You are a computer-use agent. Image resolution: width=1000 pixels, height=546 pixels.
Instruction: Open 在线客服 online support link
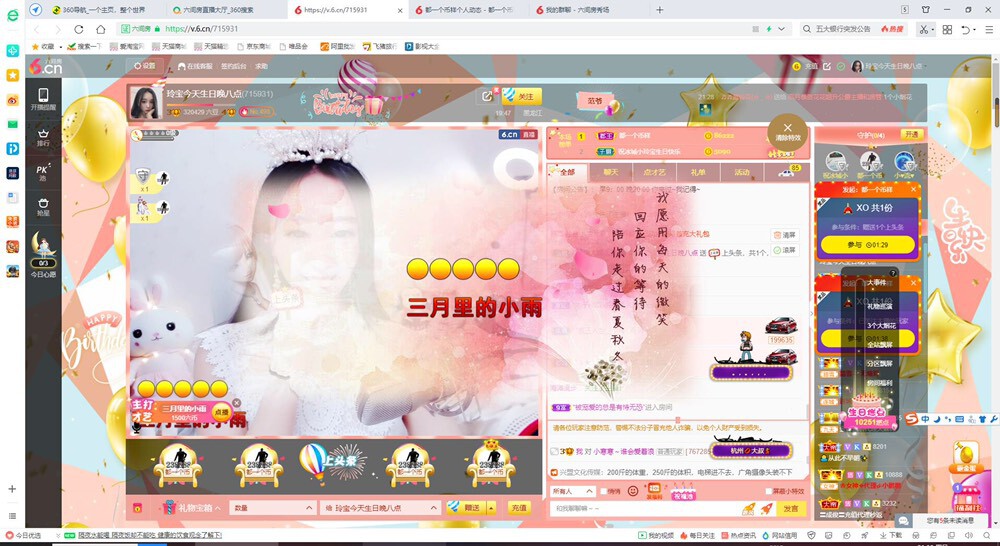195,66
